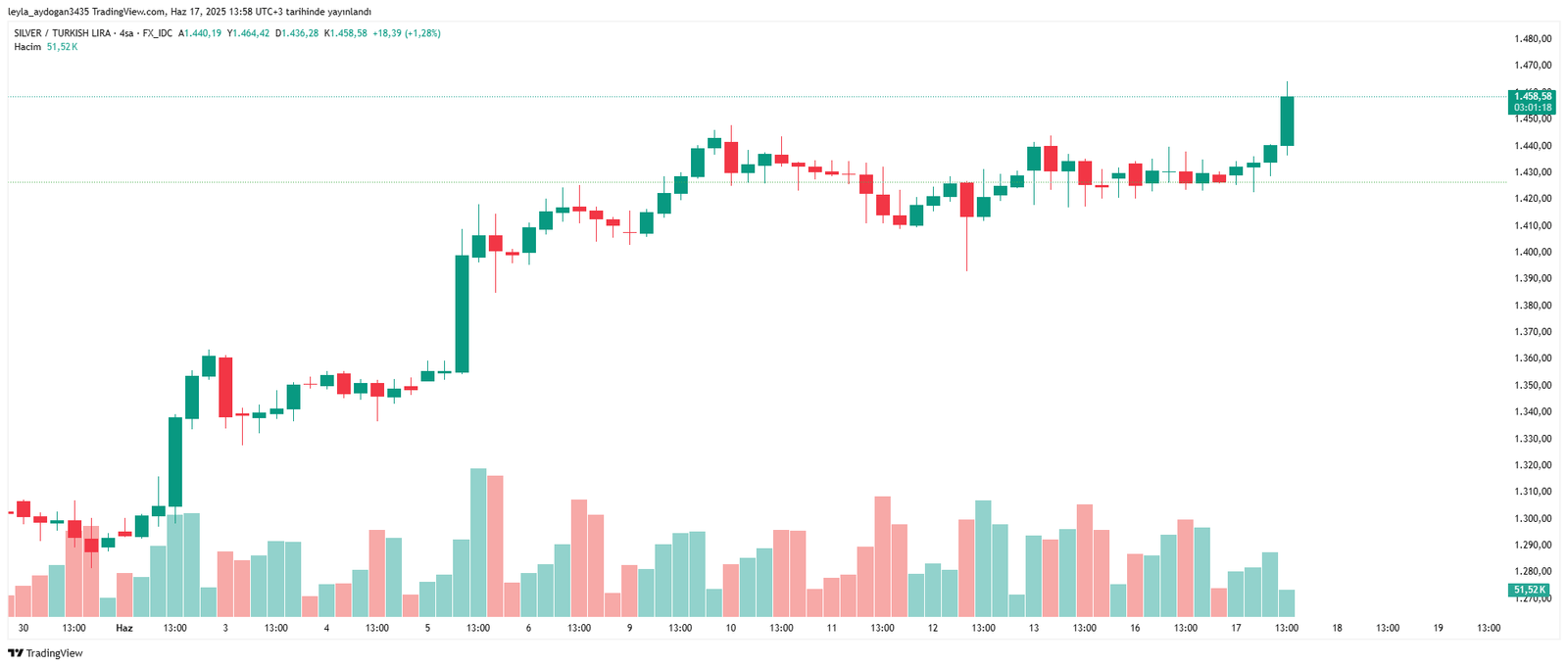Image resolution: width=1568 pixels, height=667 pixels.
Task: Click the date label 30 on time axis
Action: click(x=24, y=628)
